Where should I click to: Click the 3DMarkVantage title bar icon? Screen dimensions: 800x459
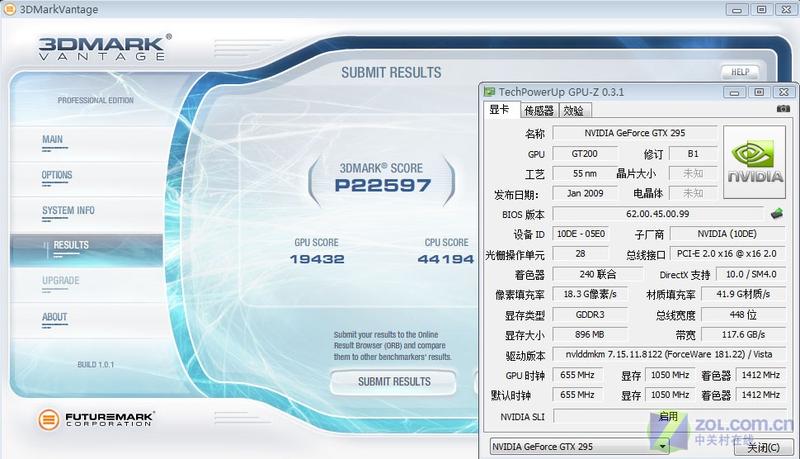[x=9, y=9]
